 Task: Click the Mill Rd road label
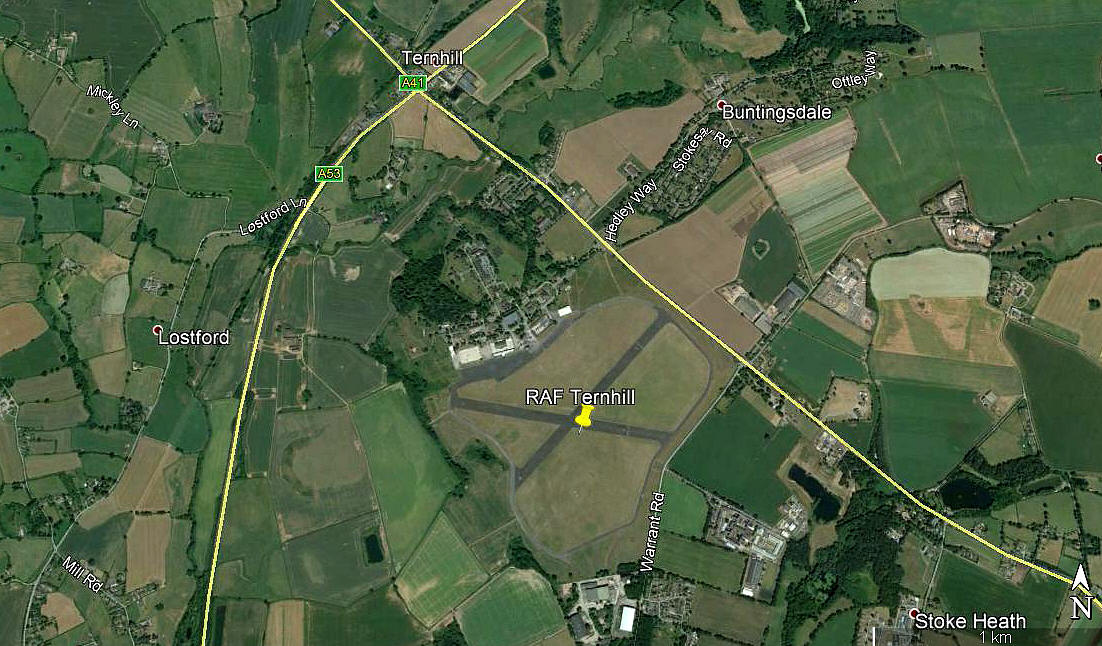(82, 574)
